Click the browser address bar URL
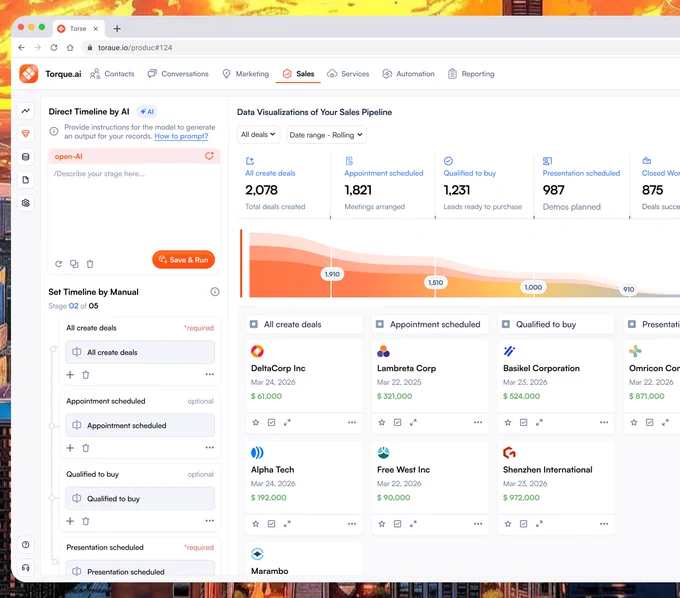The image size is (680, 598). (x=135, y=48)
